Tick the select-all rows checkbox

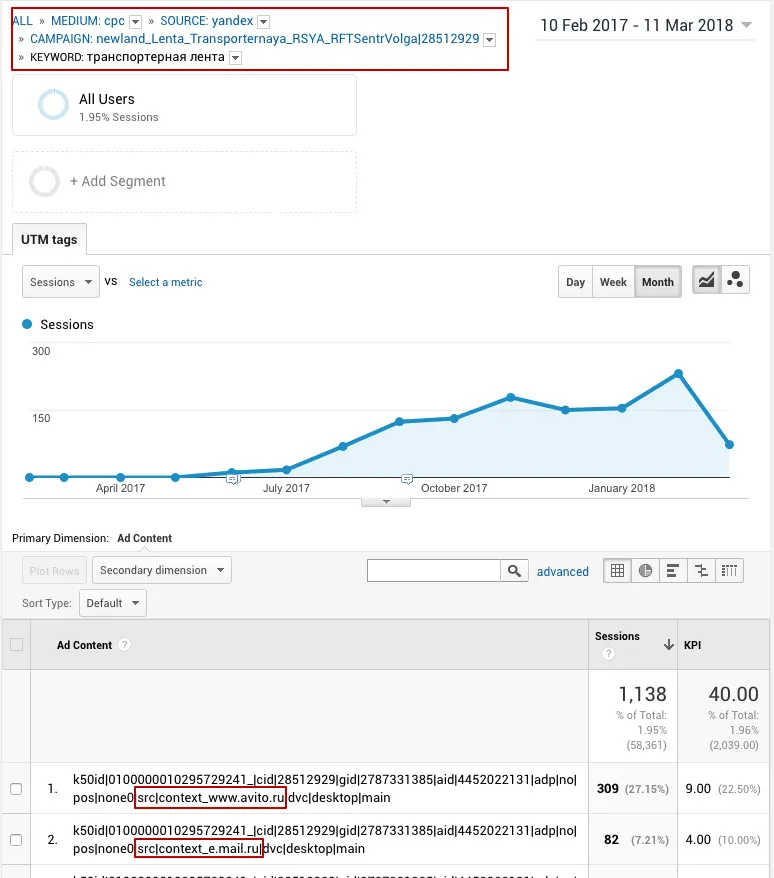[17, 645]
